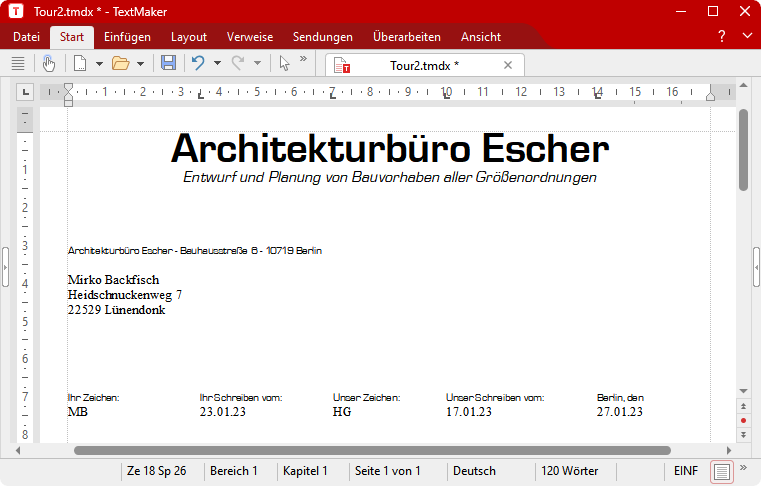761x486 pixels.
Task: Undo the last action
Action: (198, 63)
